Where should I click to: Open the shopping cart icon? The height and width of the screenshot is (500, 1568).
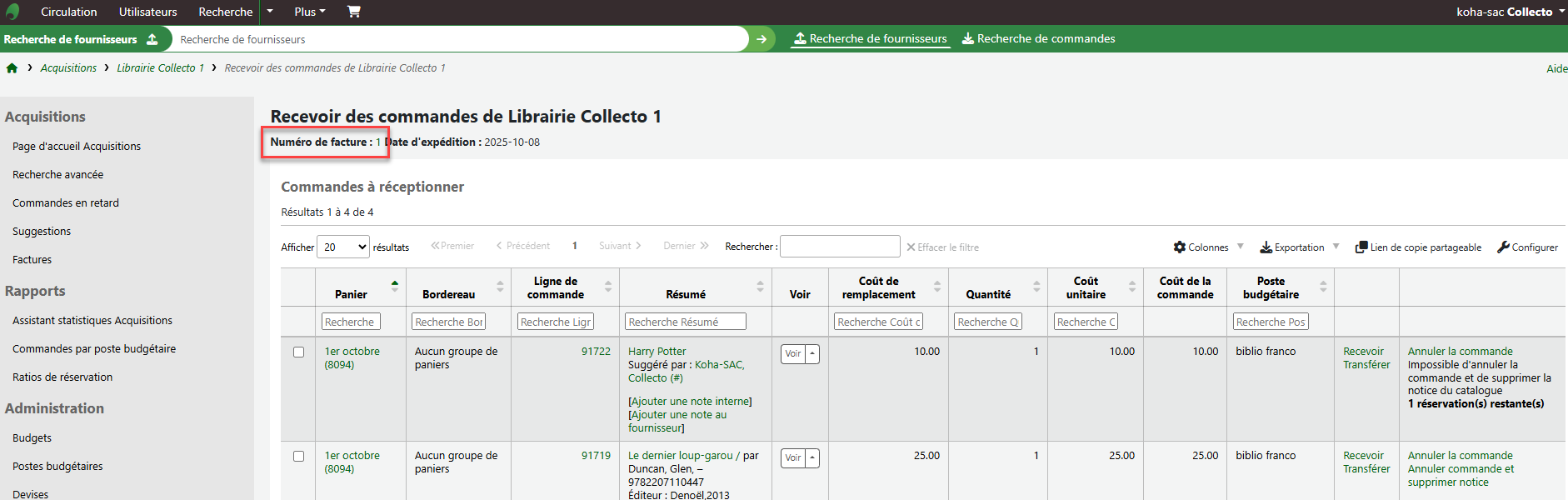point(353,12)
